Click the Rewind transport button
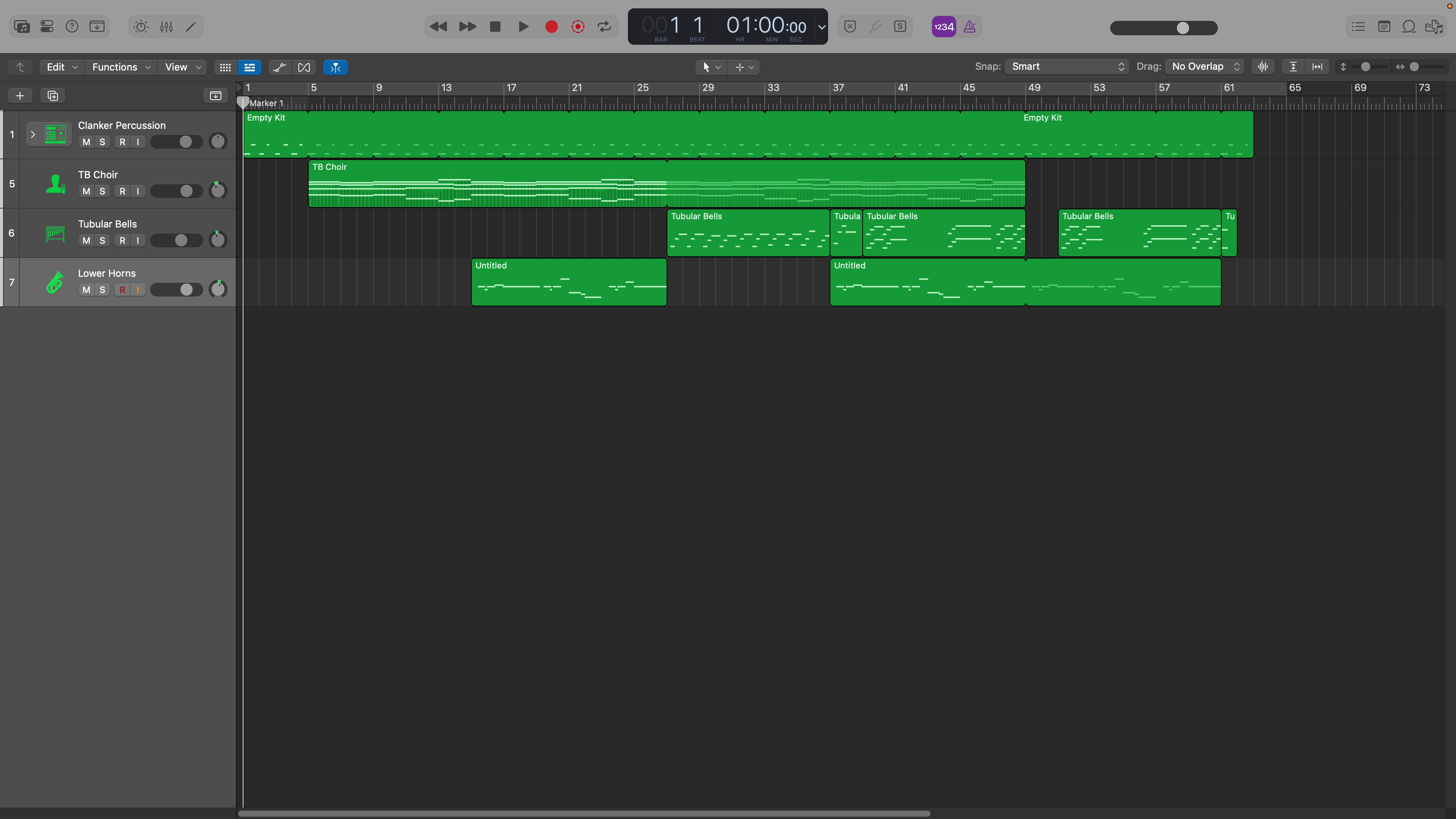 (438, 27)
